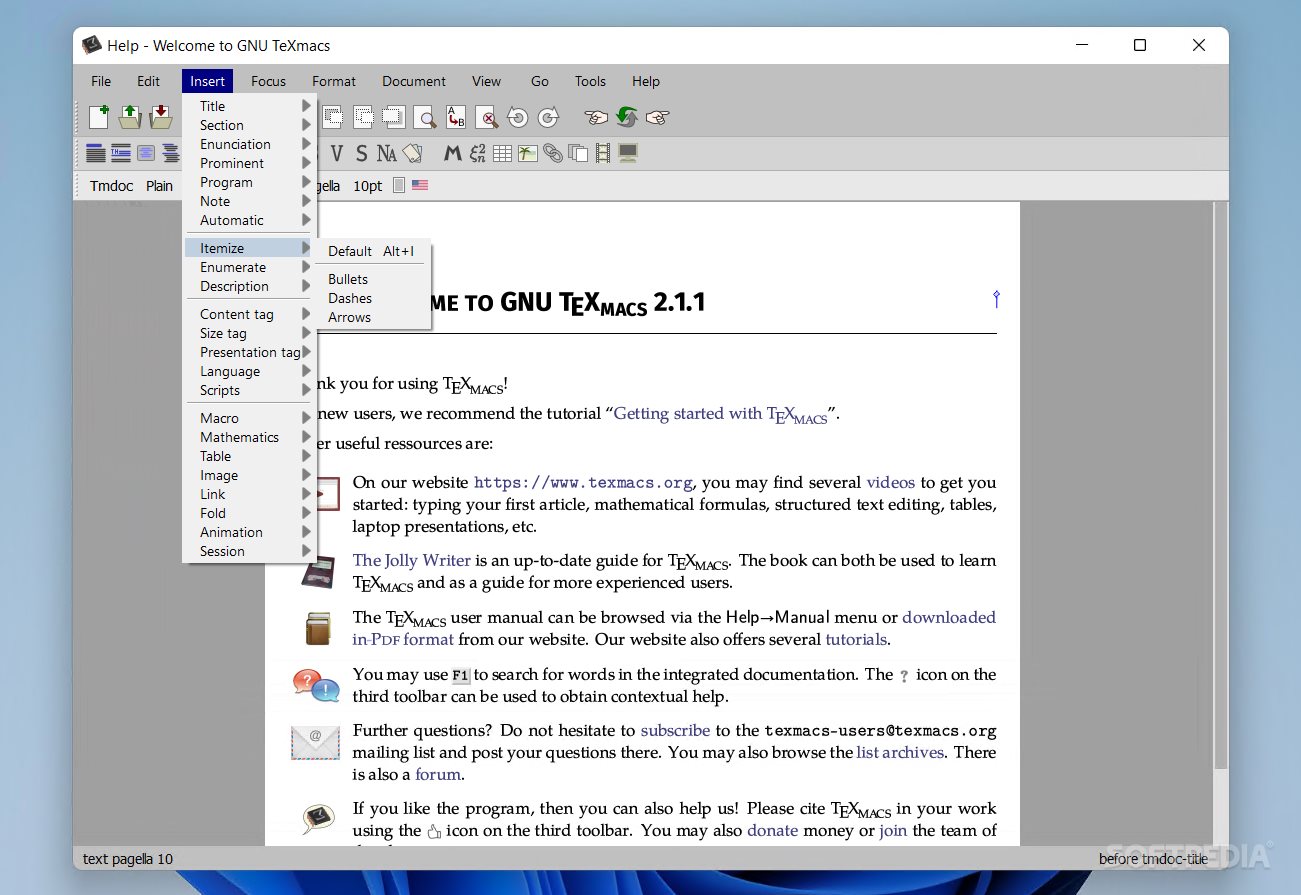Open the 10pt font size dropdown
Image resolution: width=1301 pixels, height=895 pixels.
pos(368,186)
